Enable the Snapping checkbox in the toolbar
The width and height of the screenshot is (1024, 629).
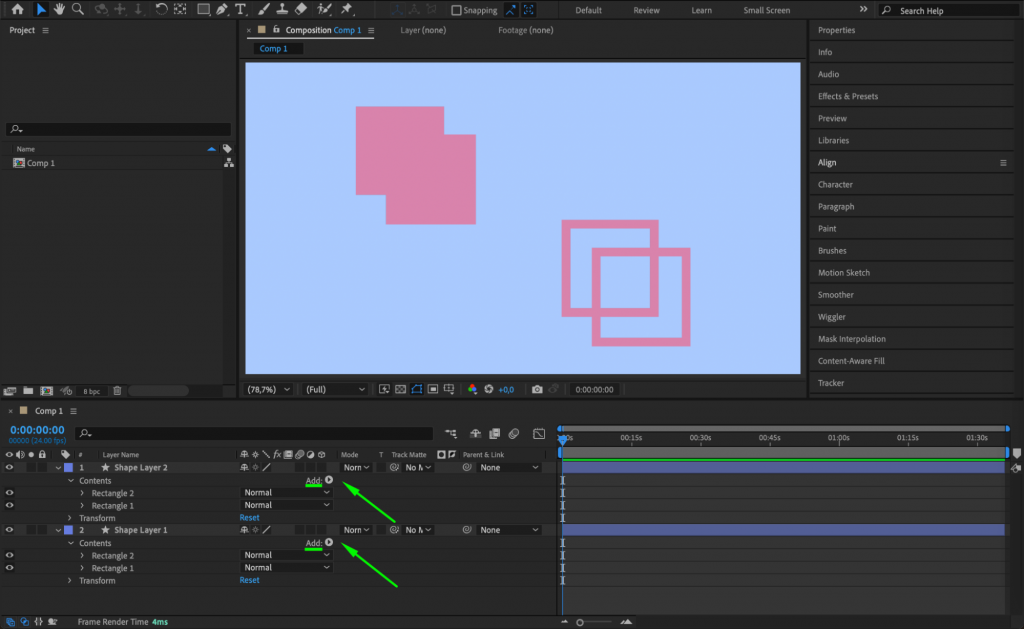[x=457, y=10]
